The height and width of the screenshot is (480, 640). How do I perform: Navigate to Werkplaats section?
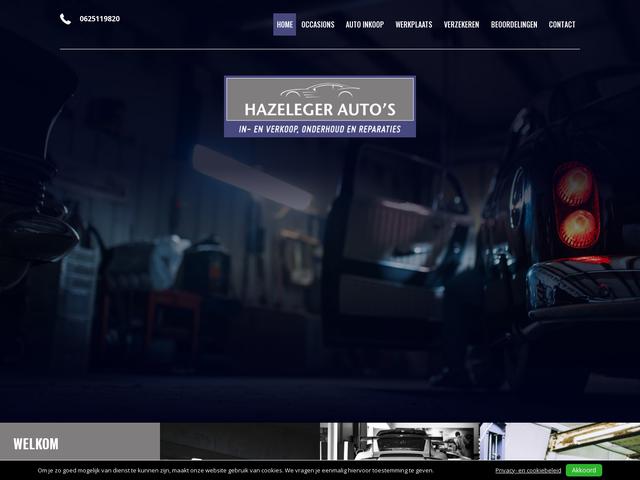(413, 24)
